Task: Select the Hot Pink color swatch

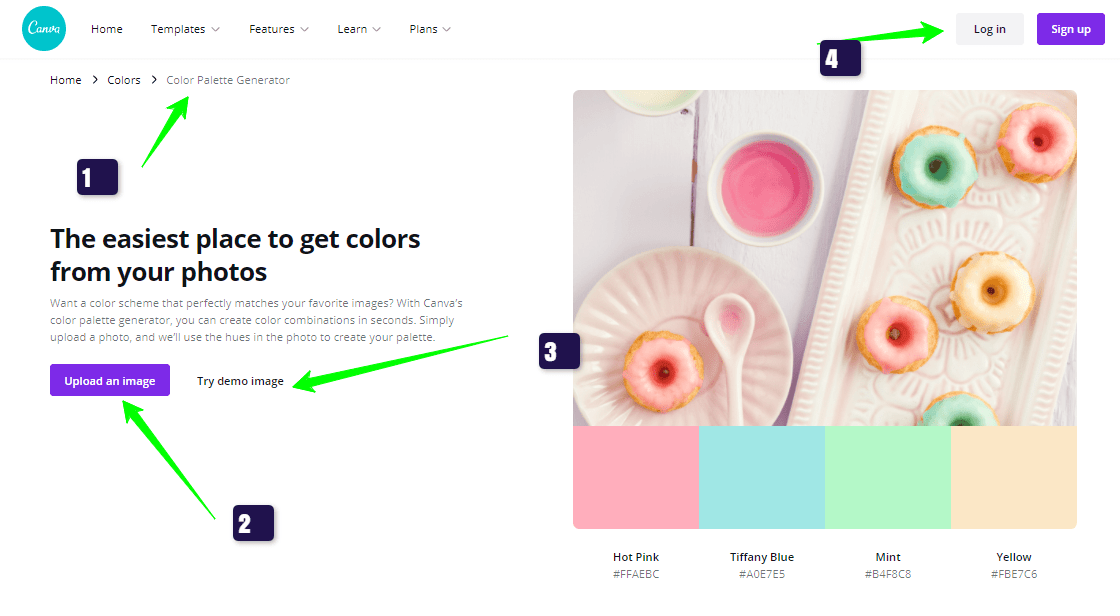Action: click(x=636, y=477)
